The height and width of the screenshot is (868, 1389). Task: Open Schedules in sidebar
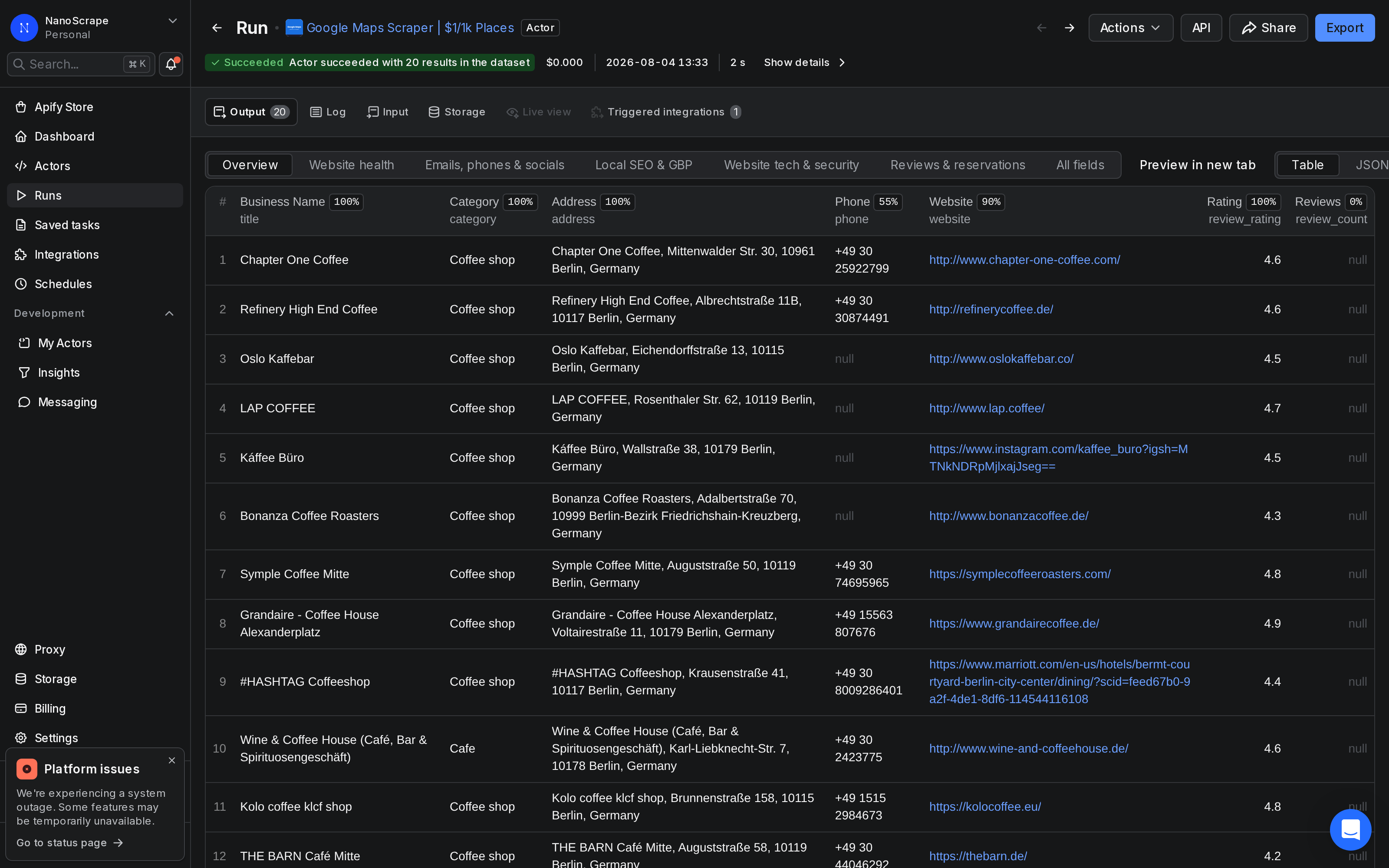(x=95, y=284)
